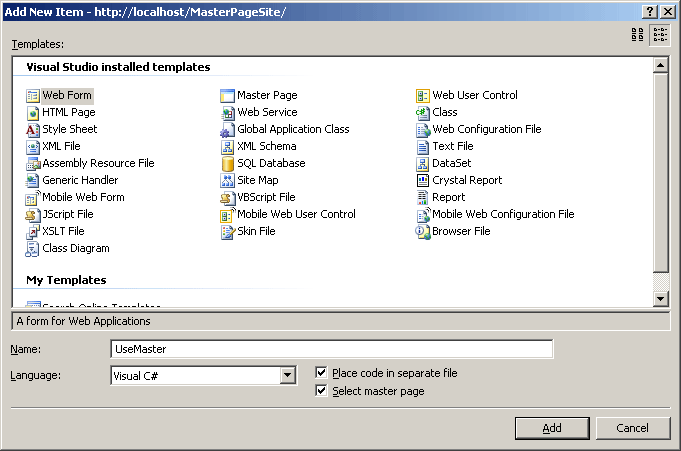Choose the Web Service template icon
The height and width of the screenshot is (451, 681).
pyautogui.click(x=227, y=113)
